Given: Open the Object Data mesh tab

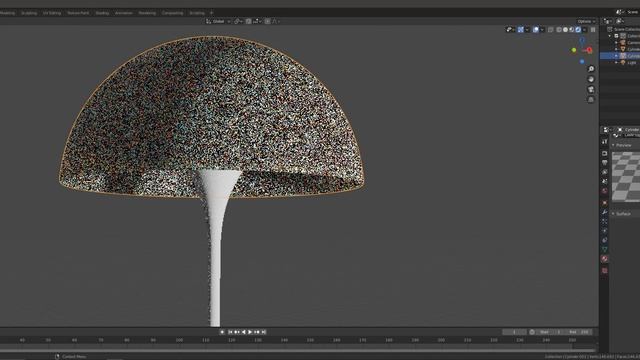Looking at the screenshot, I should point(604,249).
